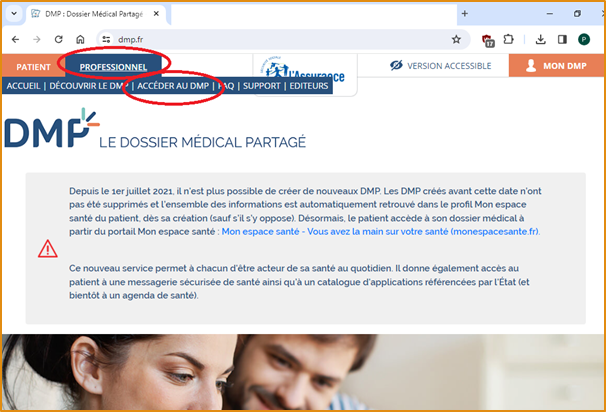
Task: Click the Mon DMP button
Action: pos(557,66)
